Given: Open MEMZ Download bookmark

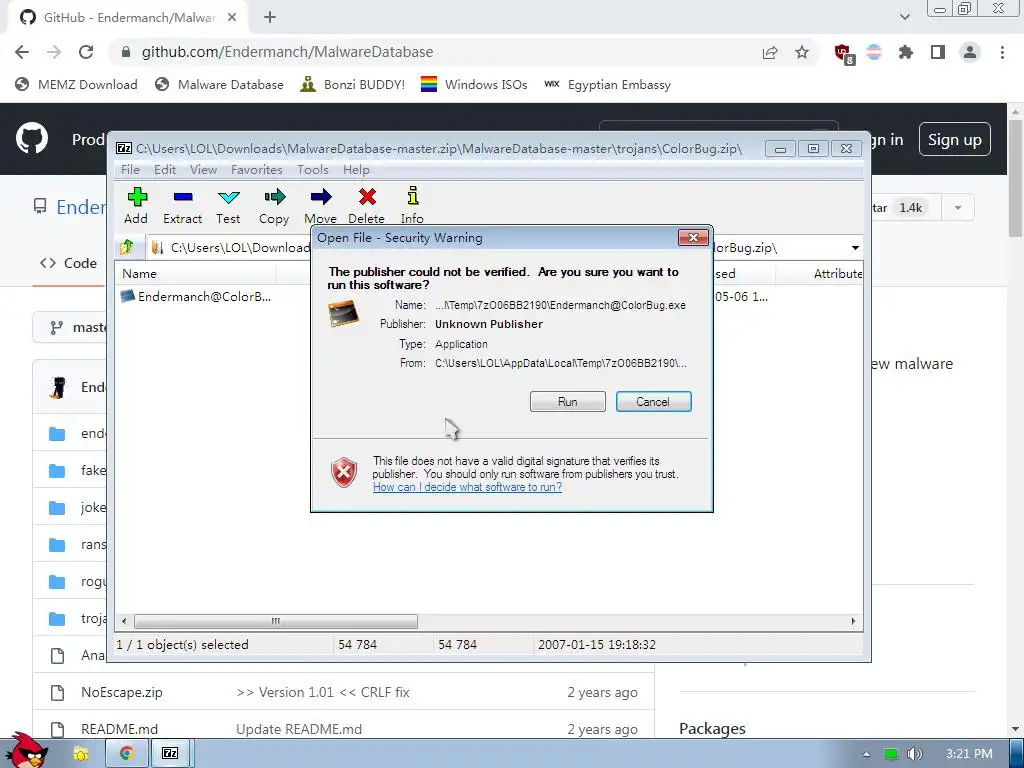Looking at the screenshot, I should pos(77,84).
